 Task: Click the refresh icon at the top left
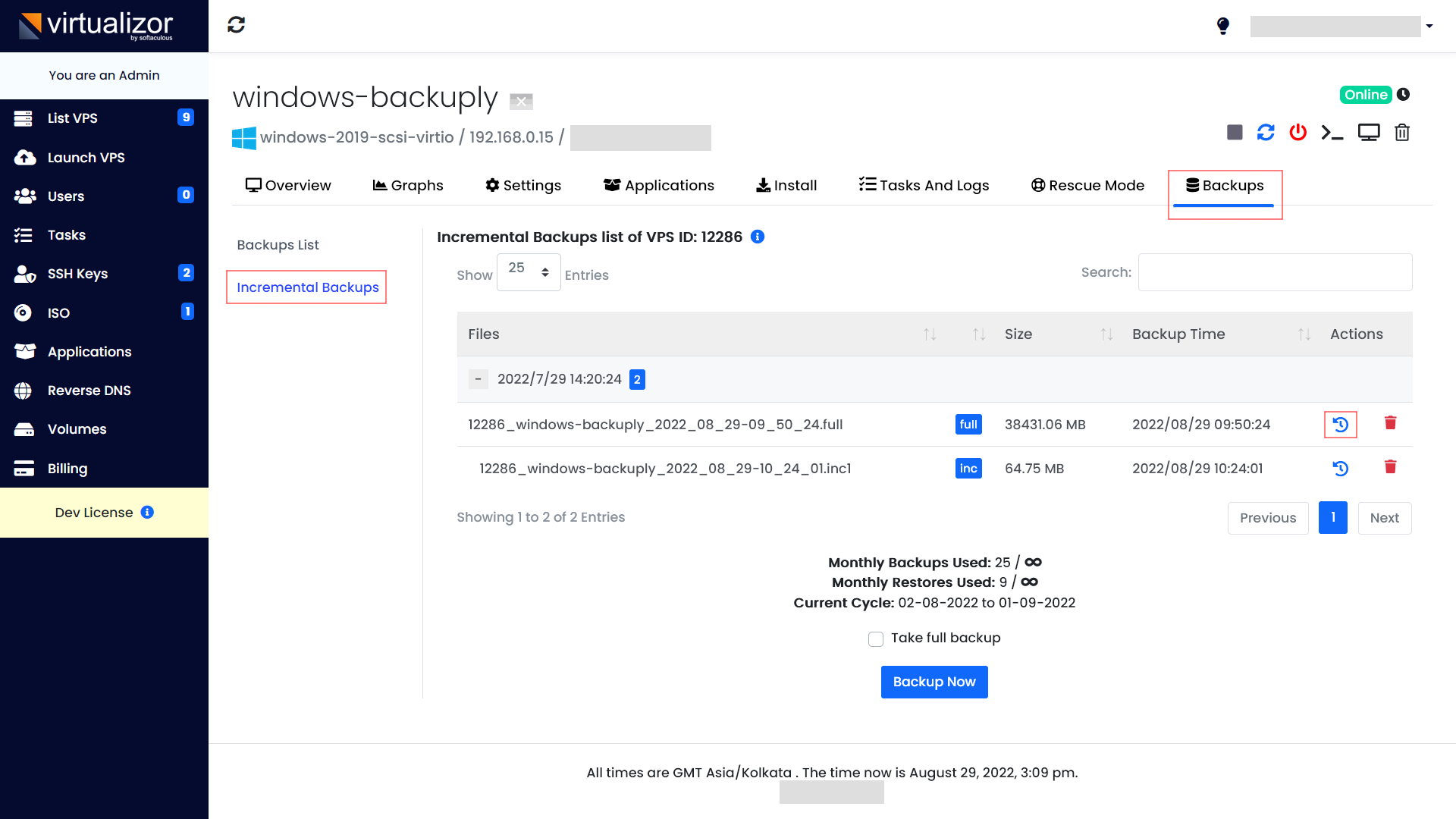(x=236, y=24)
